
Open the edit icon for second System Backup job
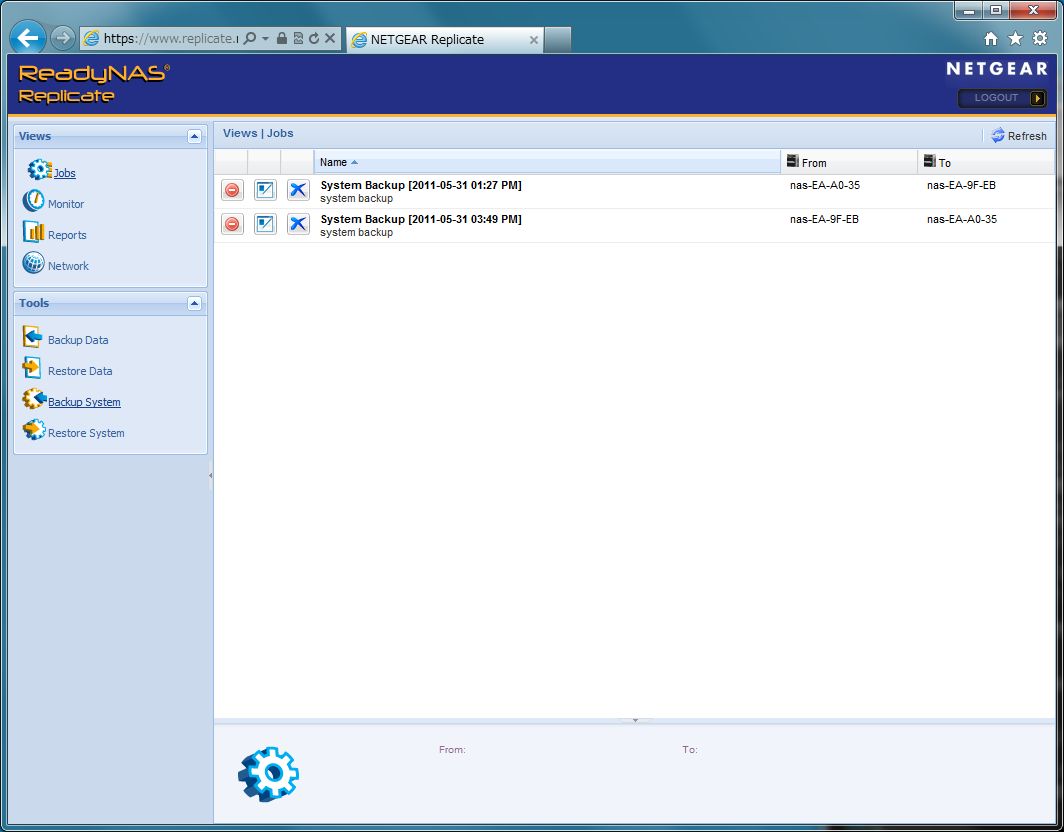point(265,224)
